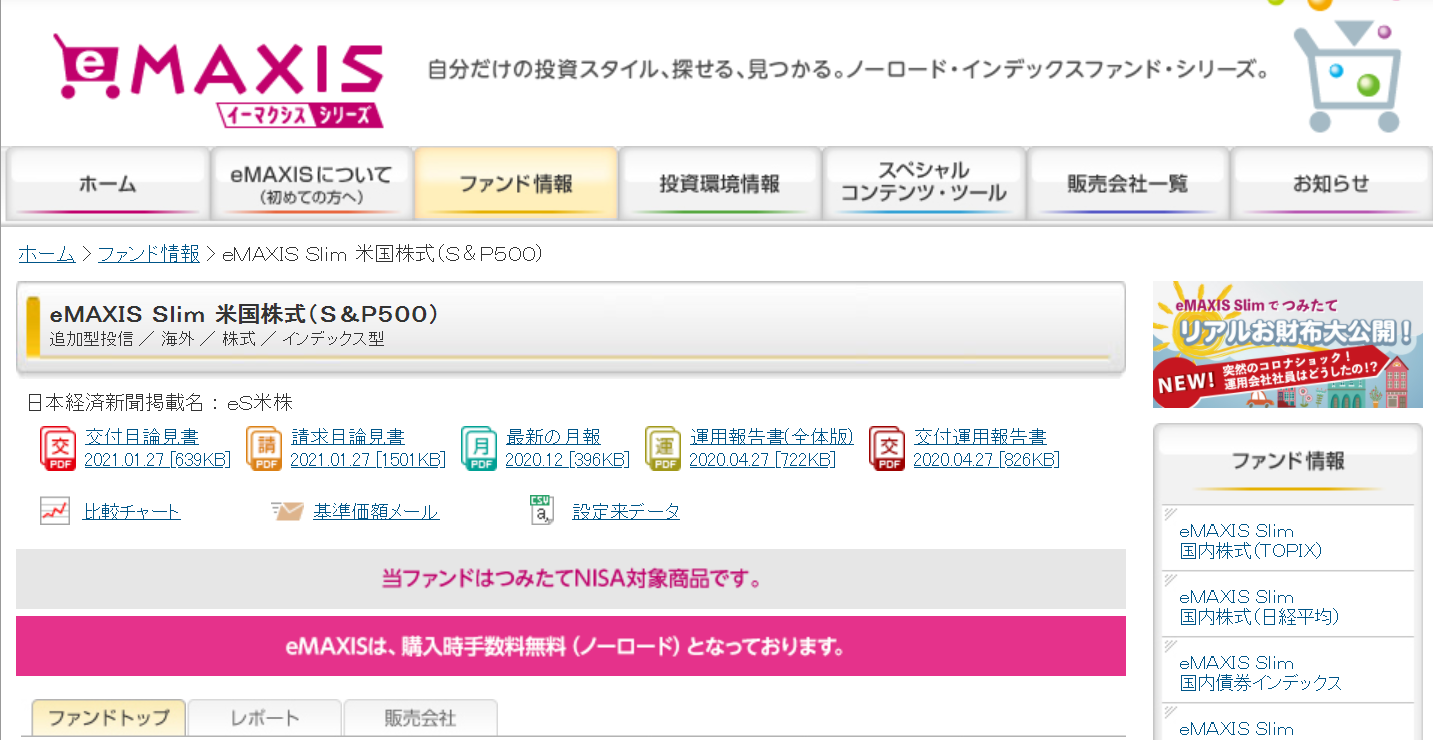Open the 比較チャート link
Viewport: 1433px width, 740px height.
[132, 512]
